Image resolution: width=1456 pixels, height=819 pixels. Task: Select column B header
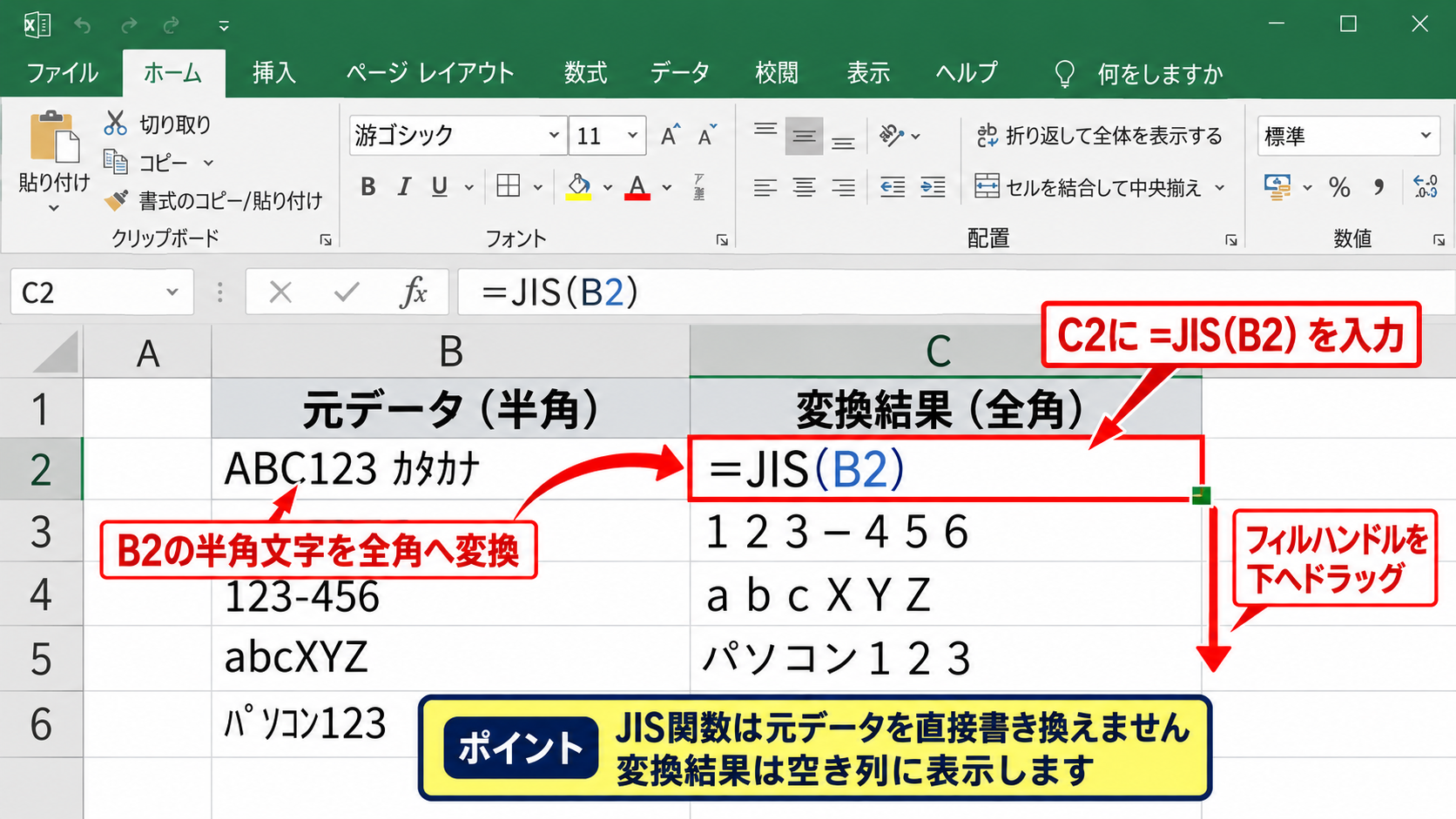point(450,352)
